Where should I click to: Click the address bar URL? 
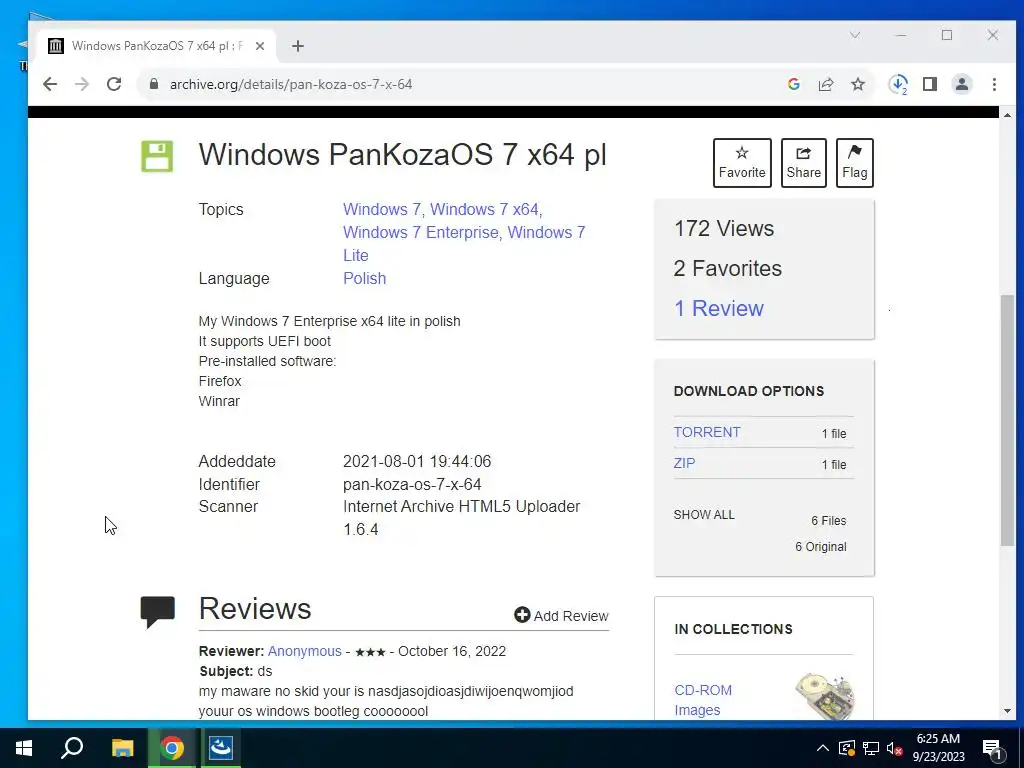tap(291, 84)
